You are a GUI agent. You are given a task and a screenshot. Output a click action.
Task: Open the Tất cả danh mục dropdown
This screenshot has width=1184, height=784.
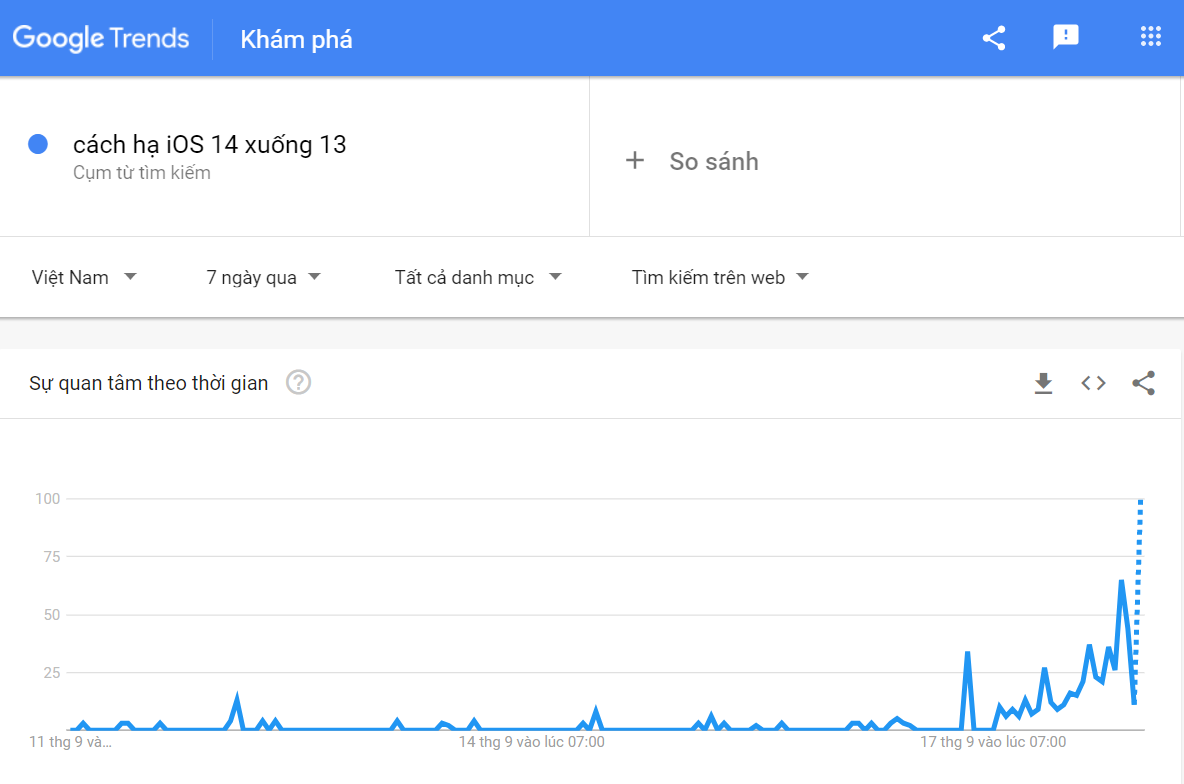478,277
